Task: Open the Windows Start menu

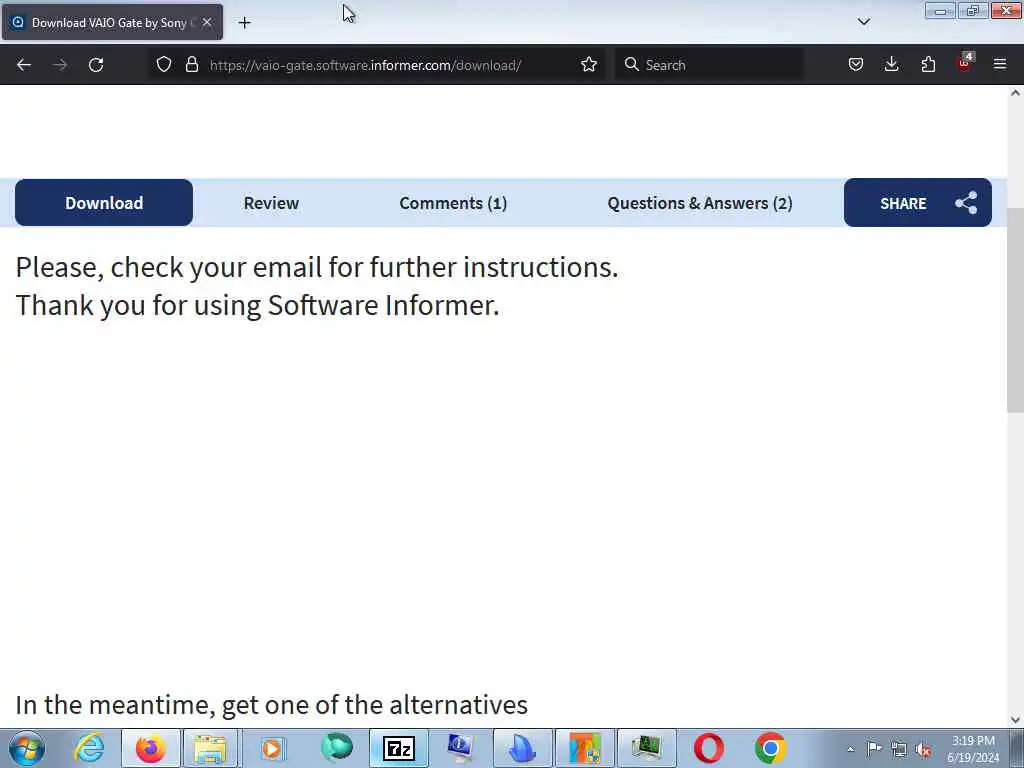Action: click(27, 748)
